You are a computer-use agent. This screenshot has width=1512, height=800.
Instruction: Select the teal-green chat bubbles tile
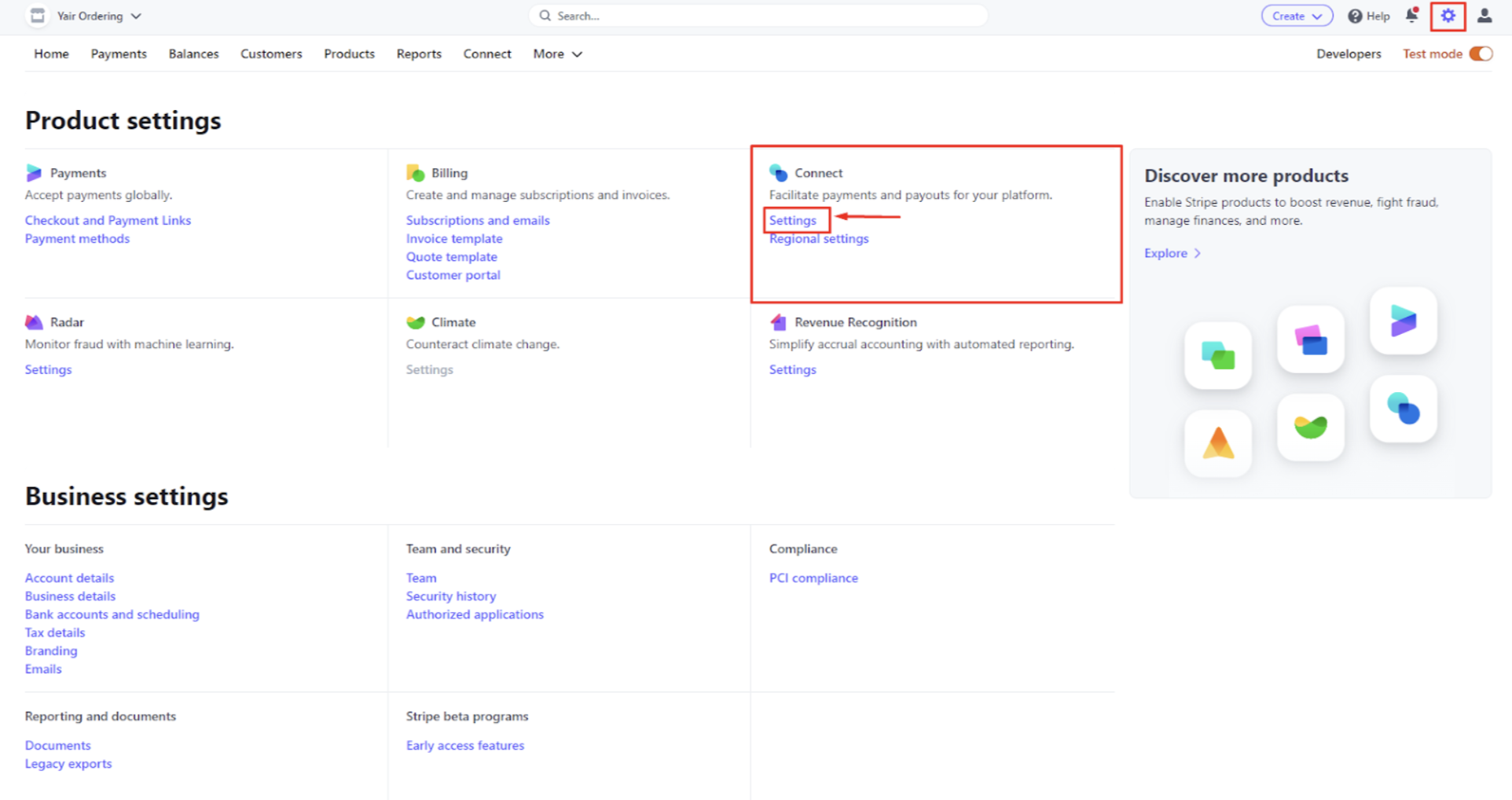tap(1218, 355)
